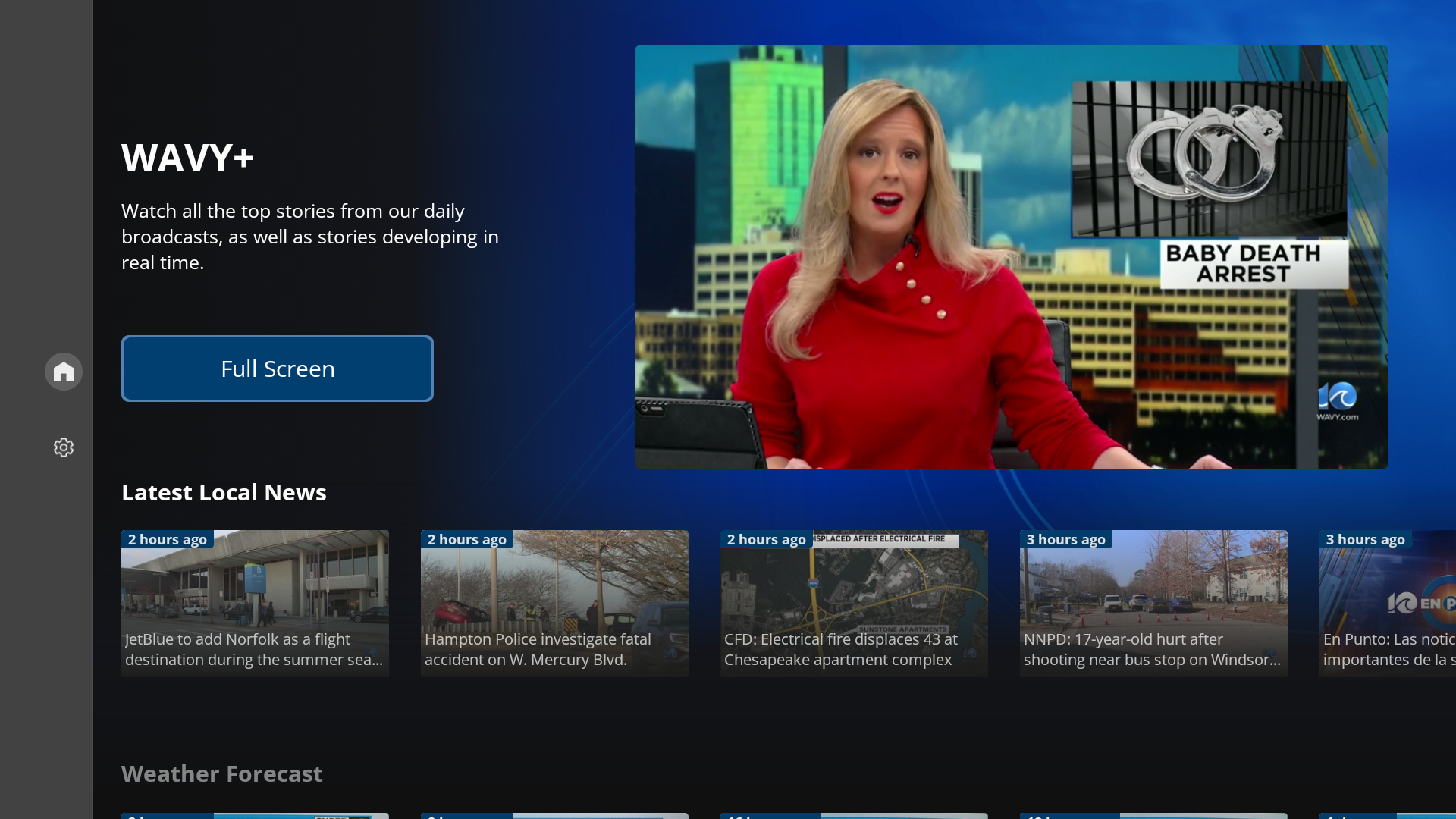Click the WAVY+ channel title

point(187,158)
